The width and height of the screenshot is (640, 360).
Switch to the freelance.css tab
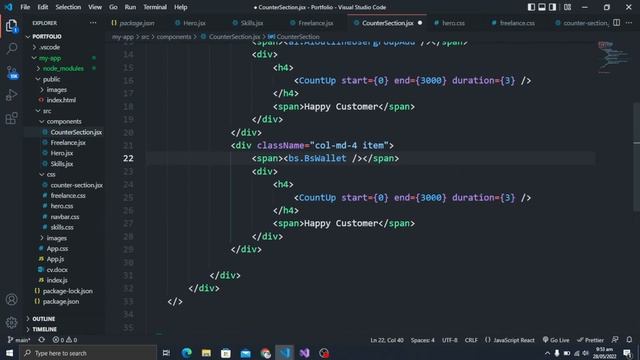pyautogui.click(x=513, y=23)
